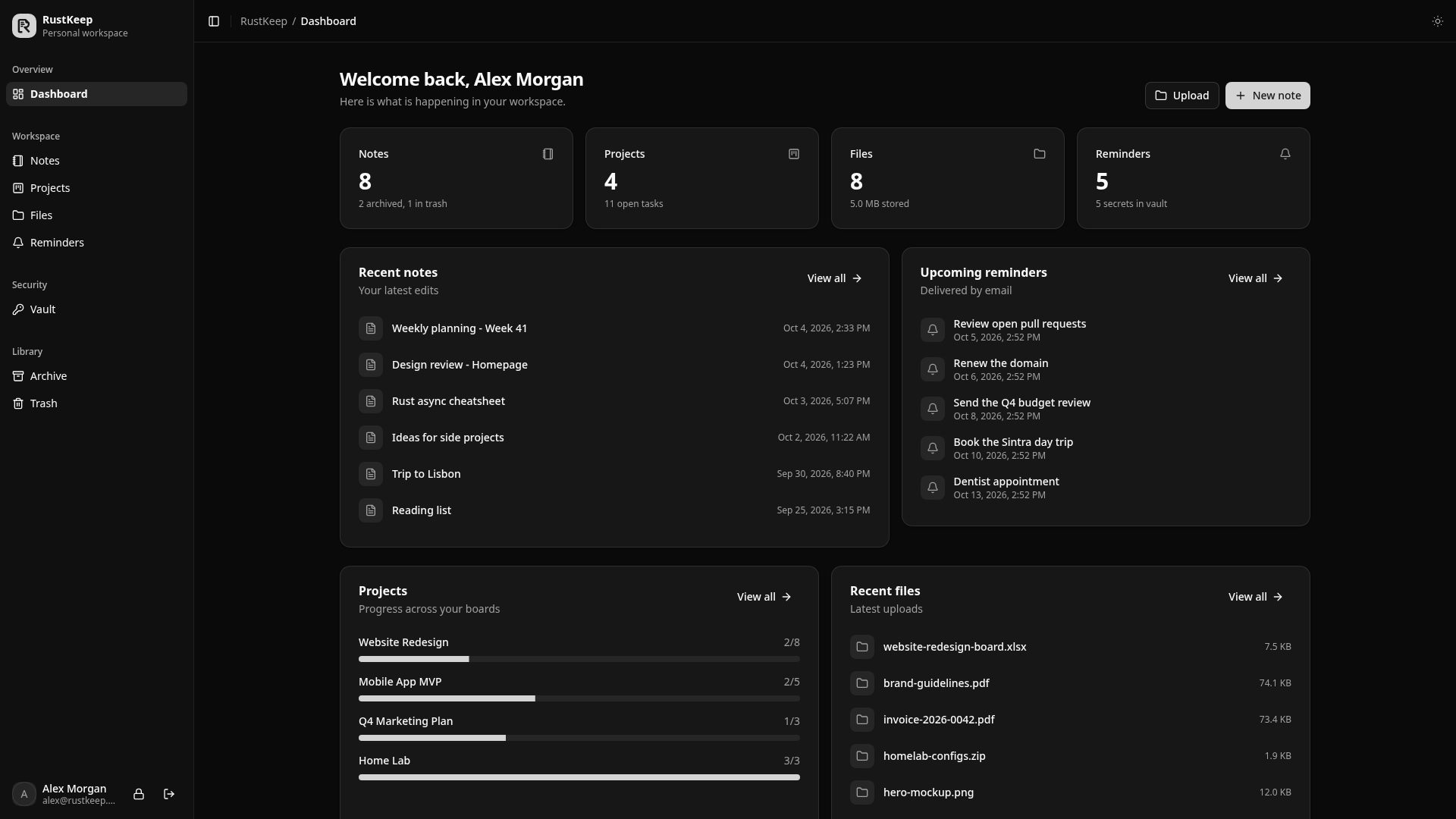Image resolution: width=1456 pixels, height=819 pixels.
Task: Click the Projects card board icon
Action: [x=794, y=154]
